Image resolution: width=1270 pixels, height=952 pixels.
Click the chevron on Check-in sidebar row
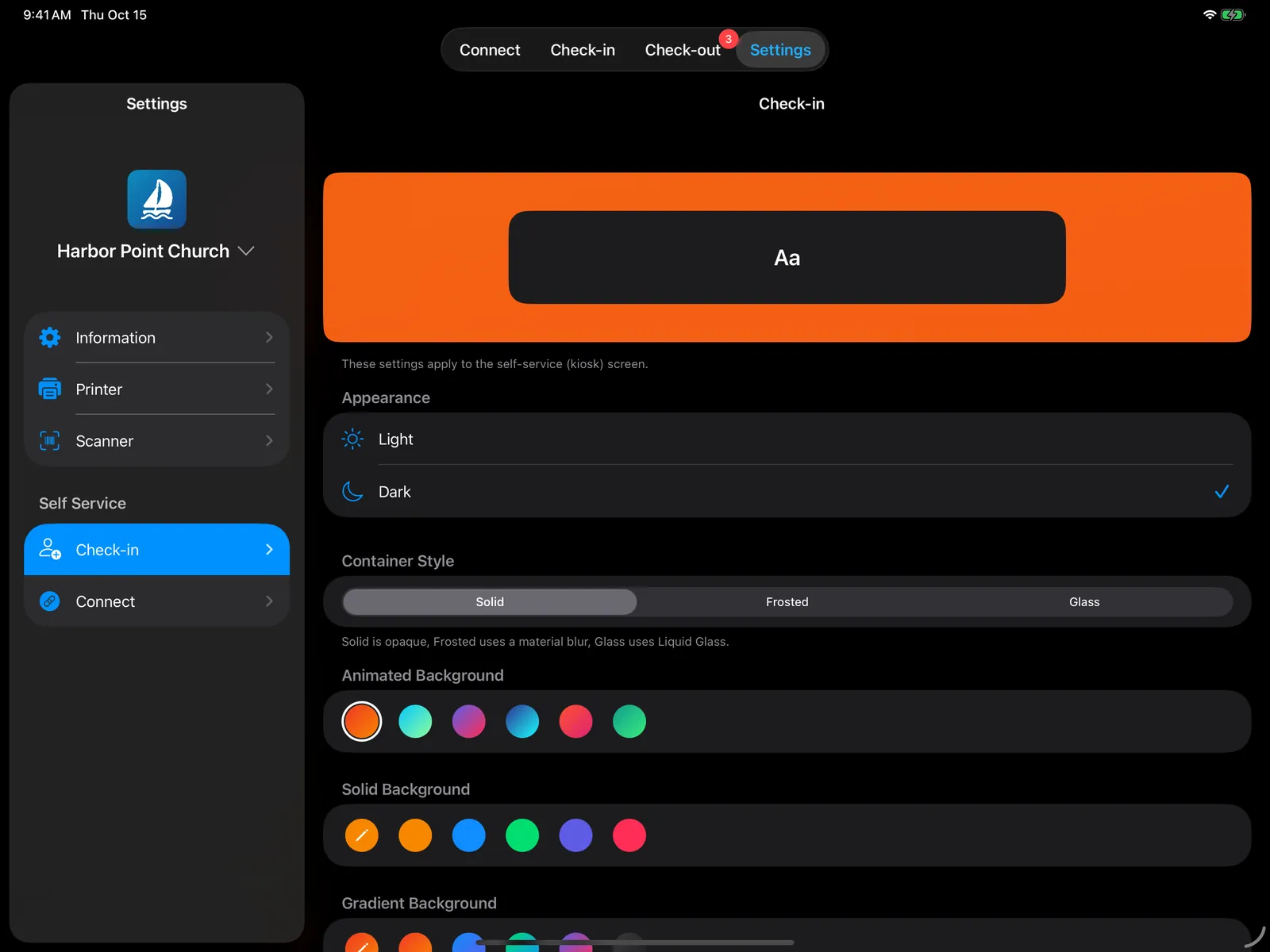[269, 549]
